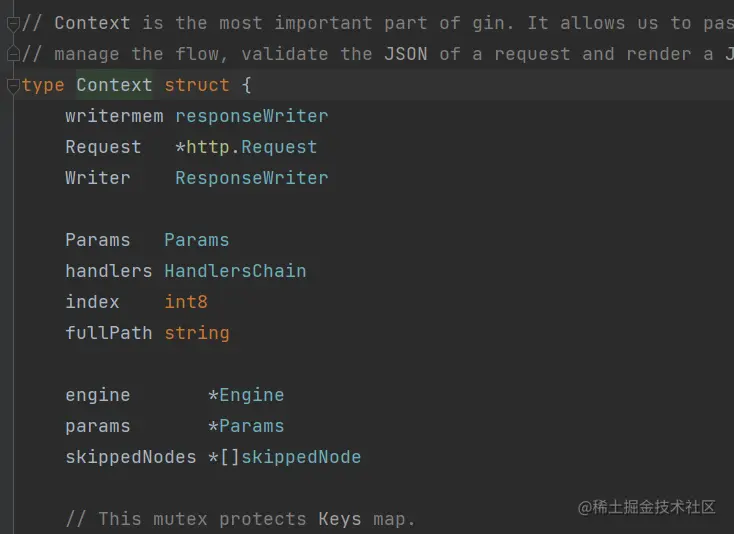Click the string type after fullPath

[x=197, y=333]
